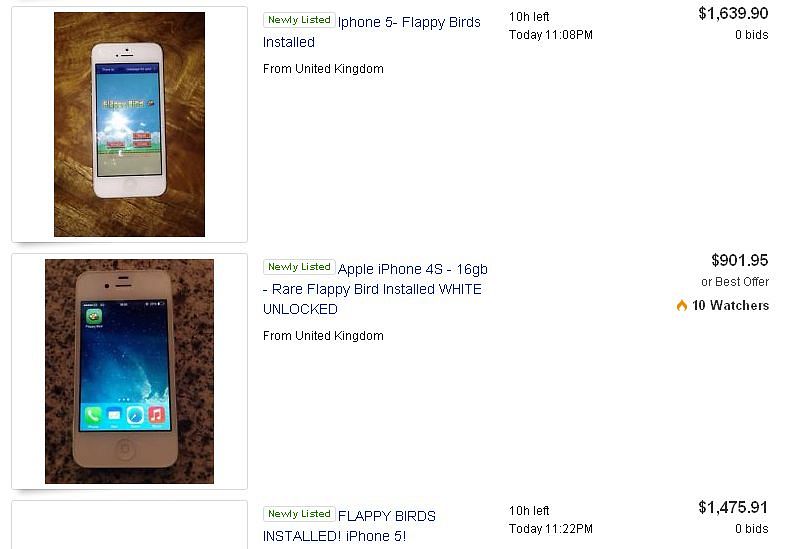Click the first Newly Listed badge

point(299,20)
